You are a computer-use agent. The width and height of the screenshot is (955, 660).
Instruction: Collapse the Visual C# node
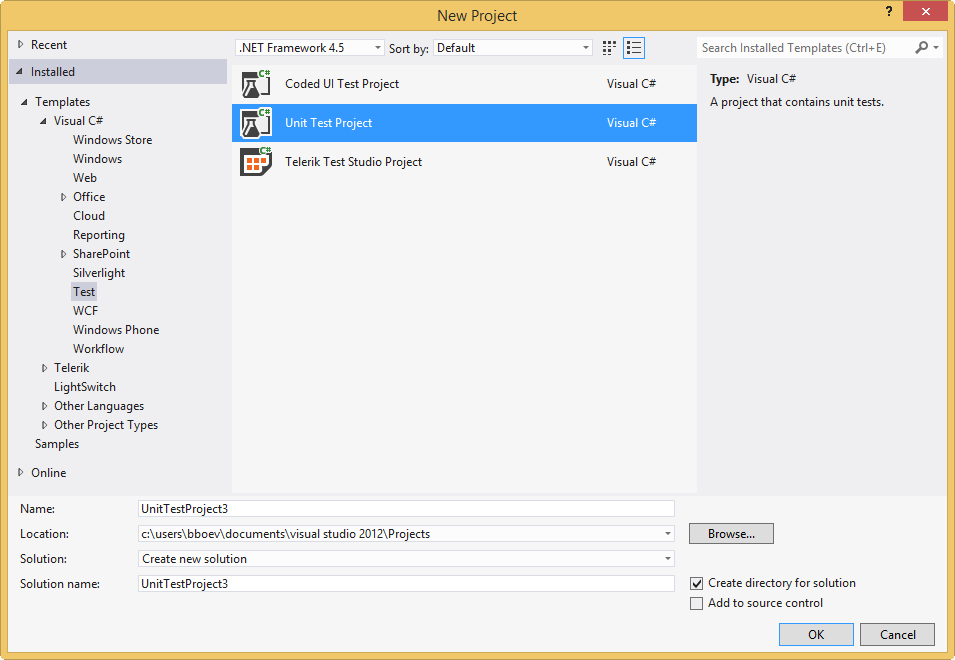click(x=43, y=121)
